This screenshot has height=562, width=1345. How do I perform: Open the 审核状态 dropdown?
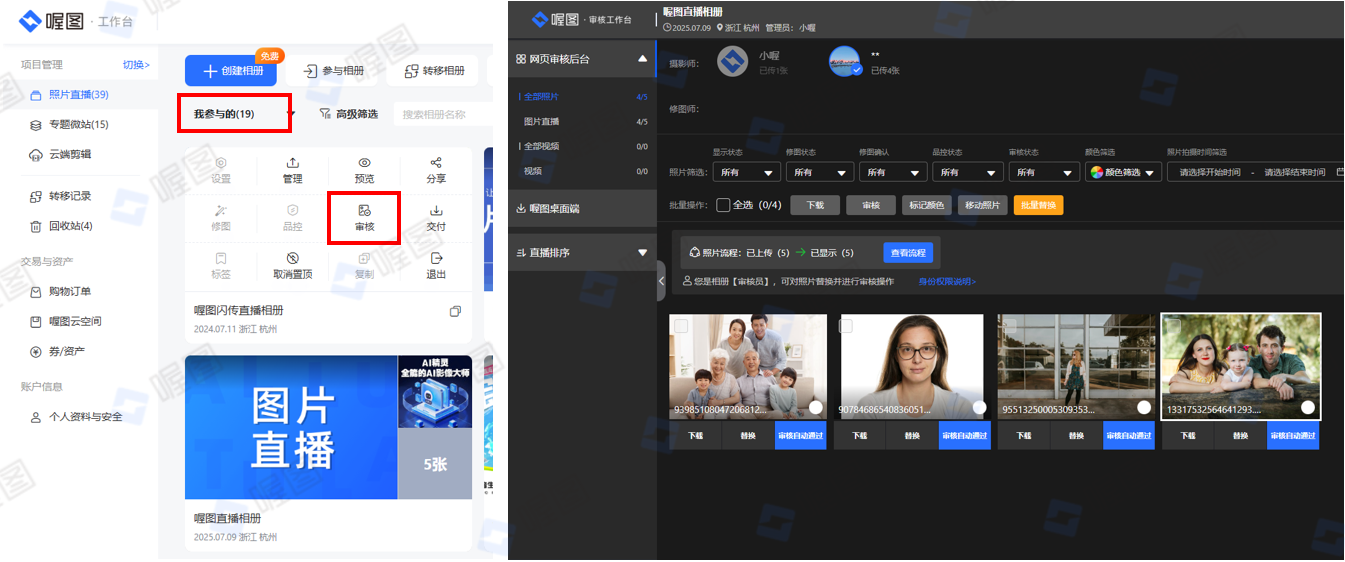pyautogui.click(x=1043, y=172)
